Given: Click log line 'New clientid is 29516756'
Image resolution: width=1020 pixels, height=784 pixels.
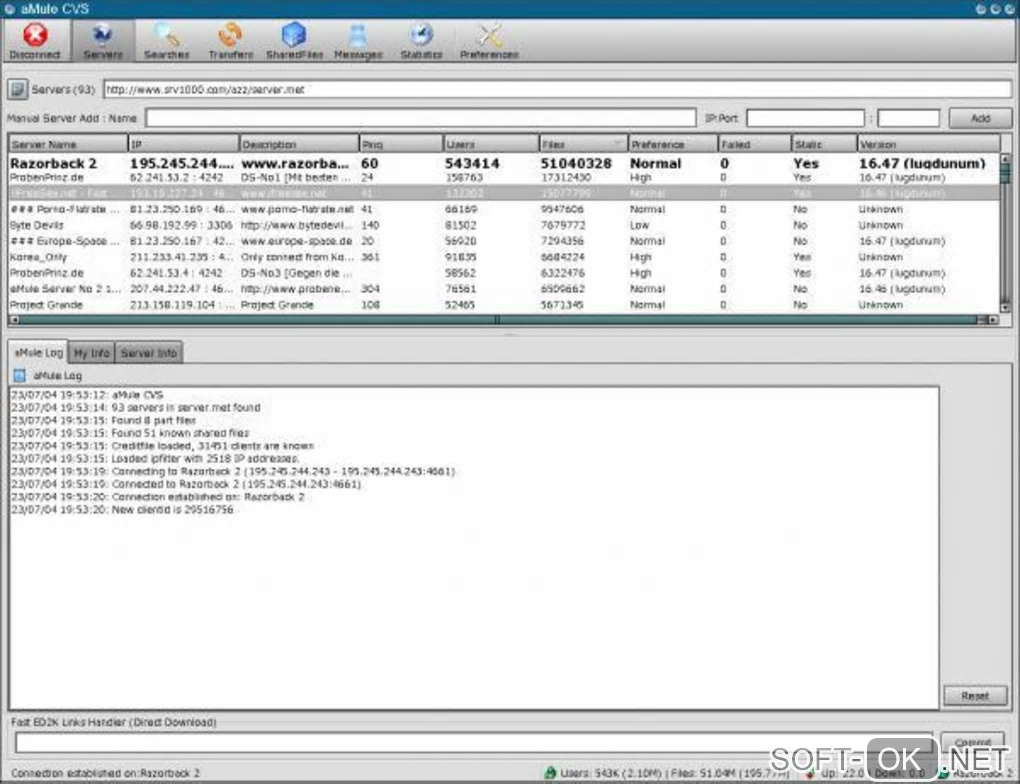Looking at the screenshot, I should point(172,509).
